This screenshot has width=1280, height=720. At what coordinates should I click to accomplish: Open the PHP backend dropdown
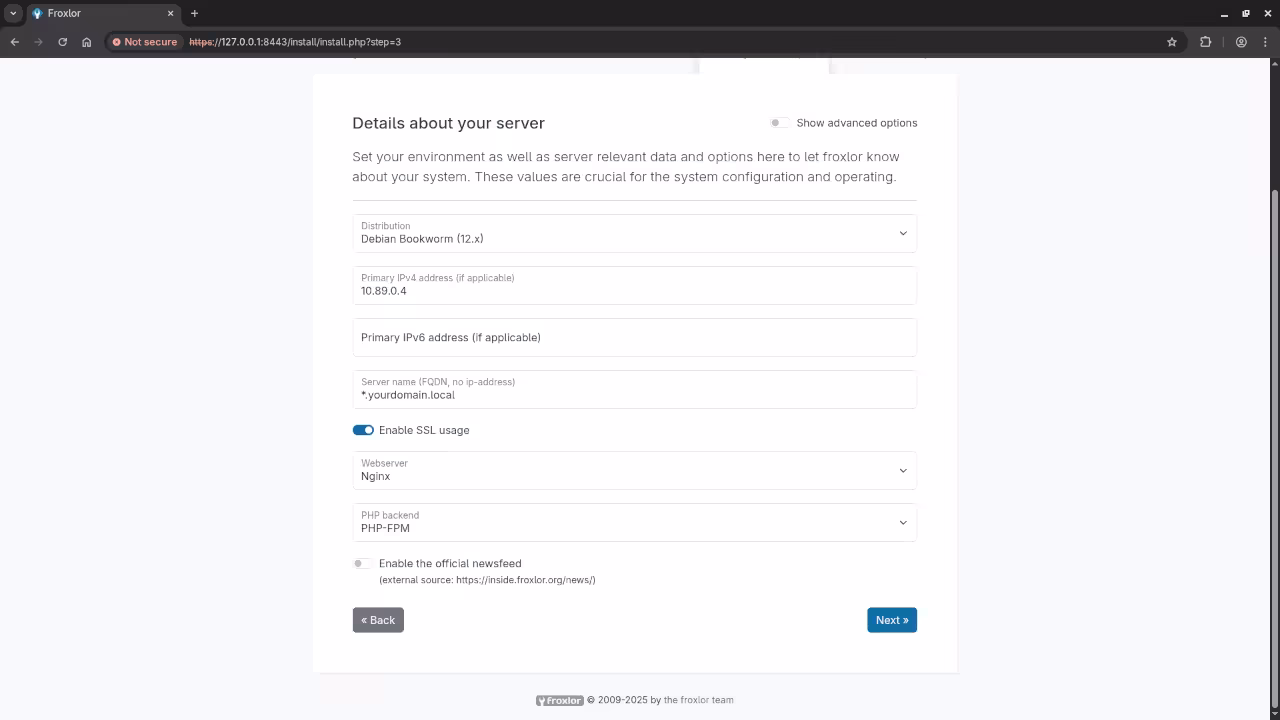(x=634, y=523)
